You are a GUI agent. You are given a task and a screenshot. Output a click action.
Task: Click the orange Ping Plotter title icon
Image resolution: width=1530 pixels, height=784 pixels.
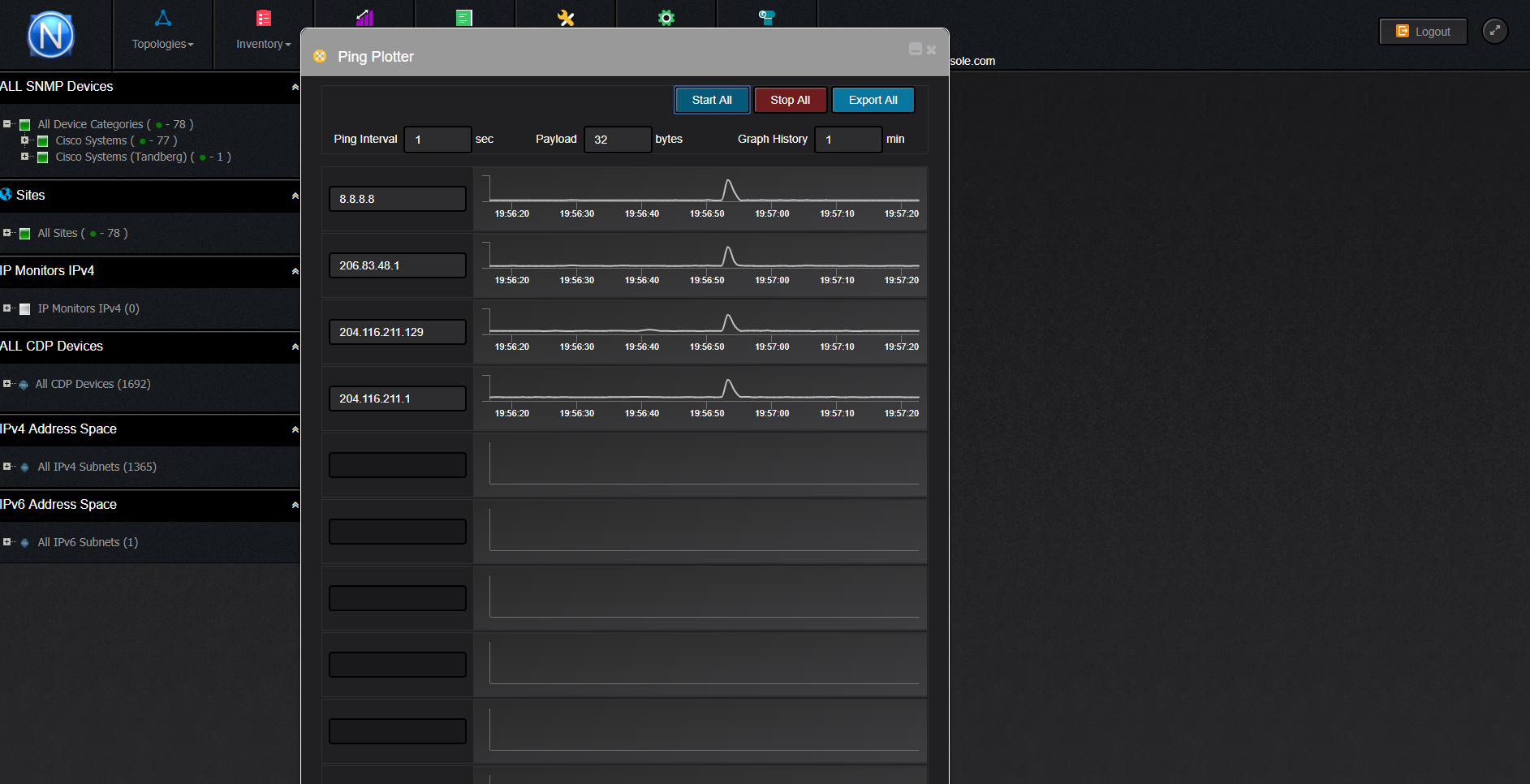[x=320, y=56]
